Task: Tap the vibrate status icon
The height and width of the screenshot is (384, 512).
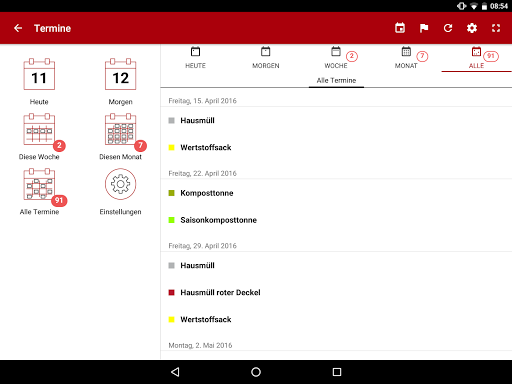Action: 462,6
